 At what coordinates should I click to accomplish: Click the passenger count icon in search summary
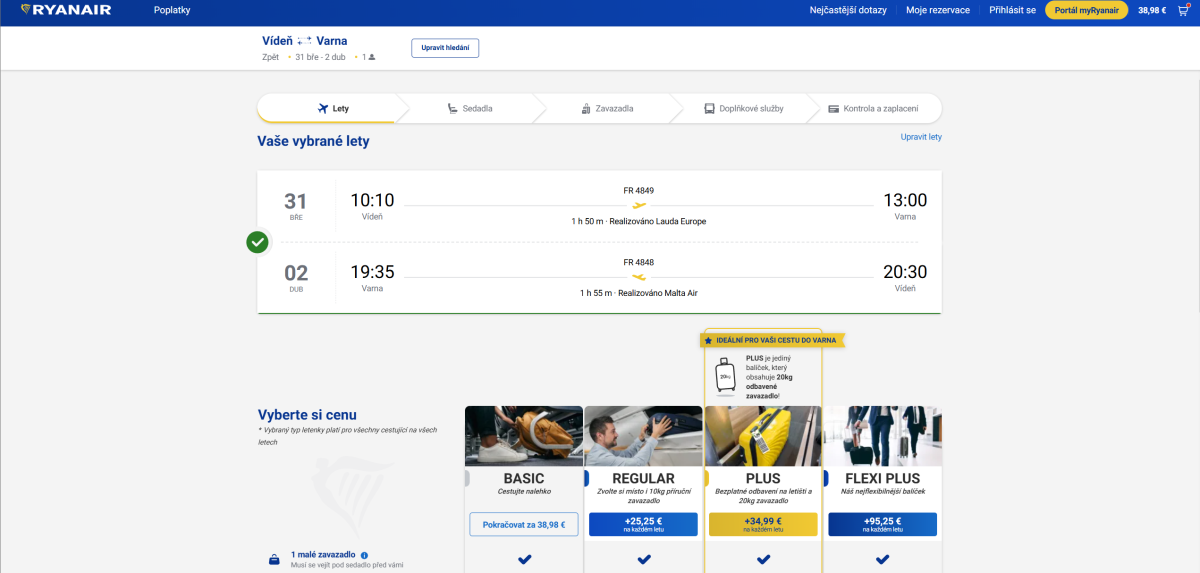[372, 57]
